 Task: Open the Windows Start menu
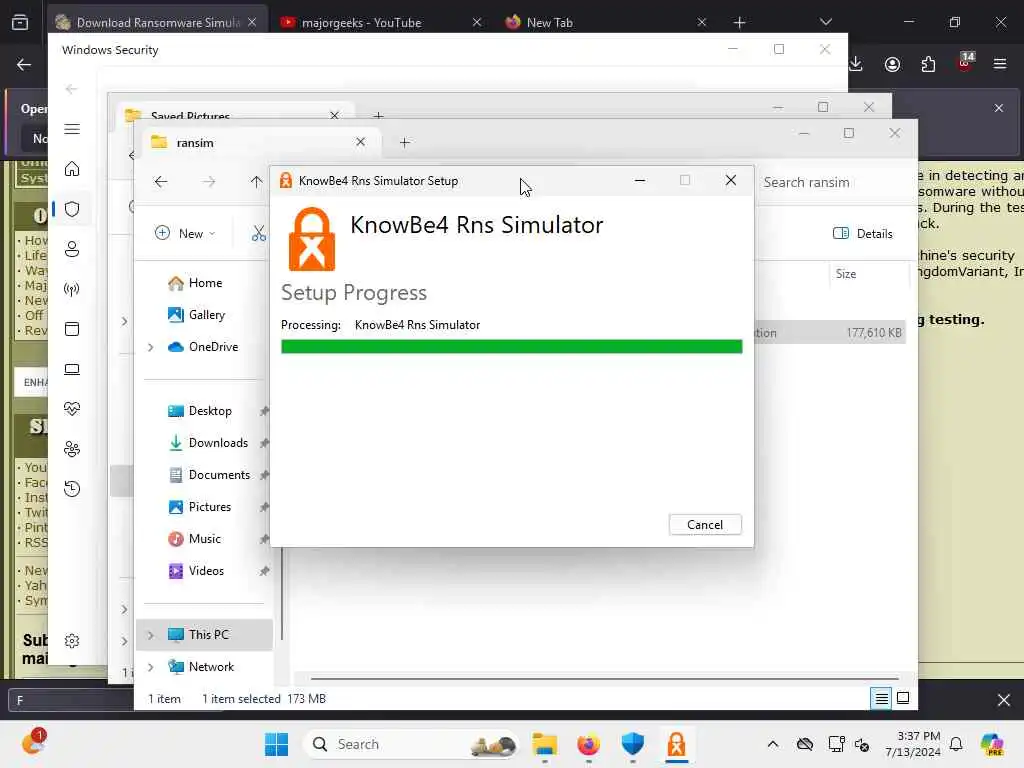click(276, 744)
